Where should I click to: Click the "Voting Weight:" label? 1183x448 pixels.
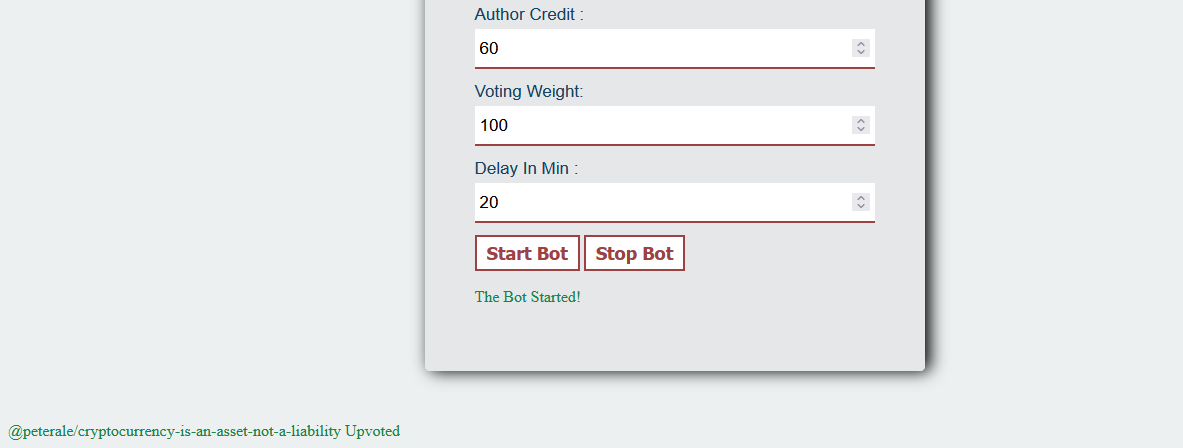[x=529, y=91]
